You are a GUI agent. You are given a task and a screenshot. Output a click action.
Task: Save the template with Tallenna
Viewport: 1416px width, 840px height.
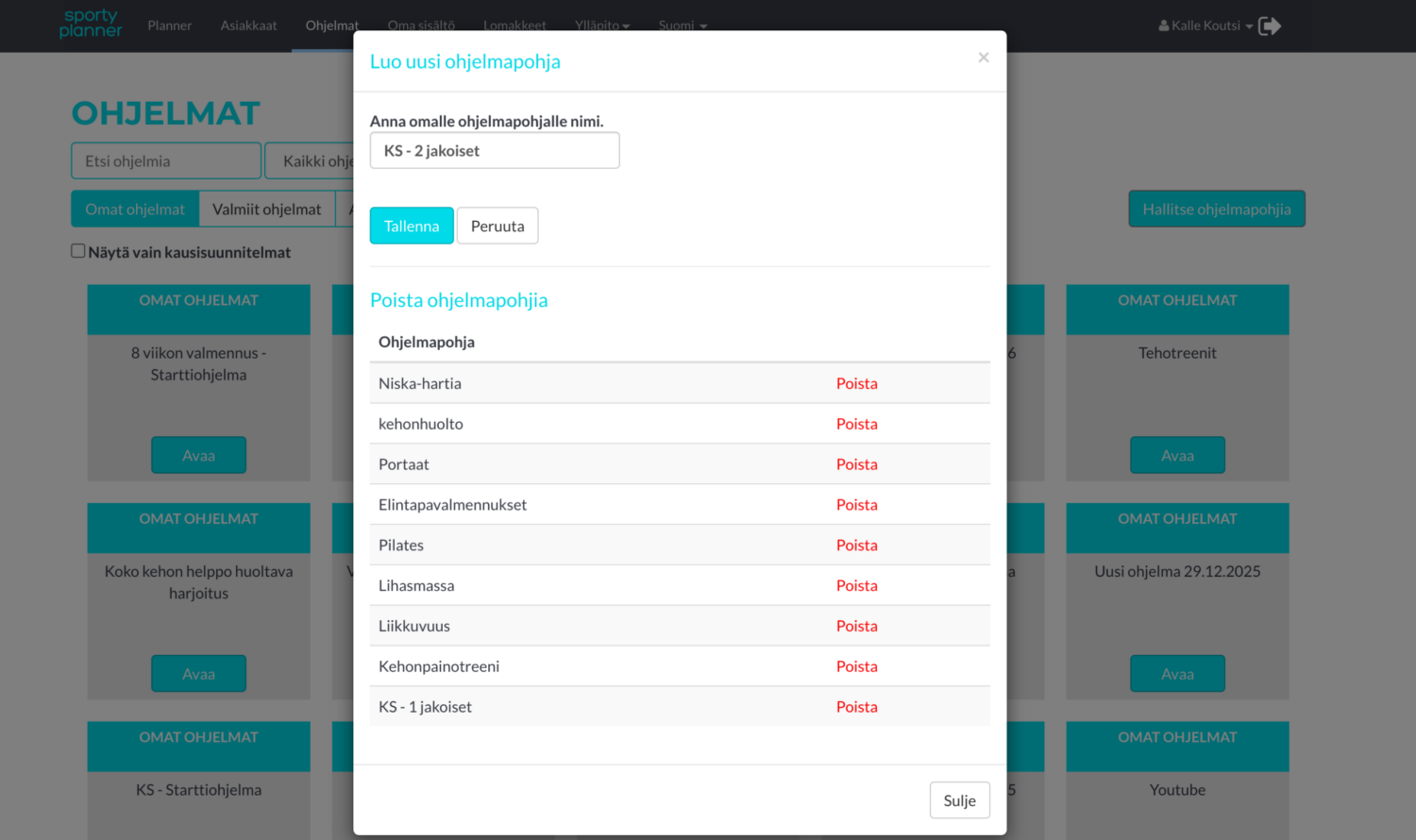coord(411,226)
